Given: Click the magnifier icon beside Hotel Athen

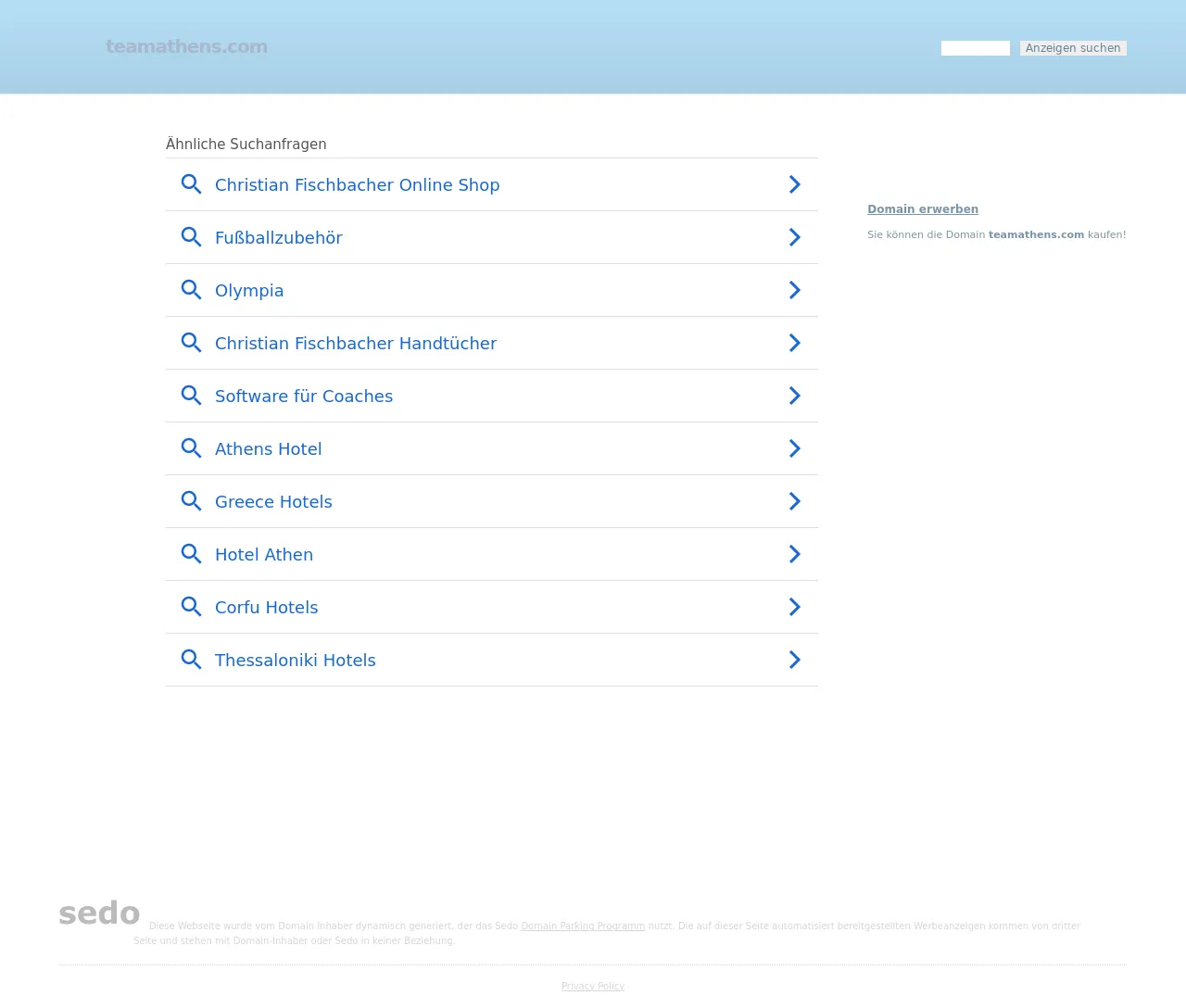Looking at the screenshot, I should [x=191, y=554].
